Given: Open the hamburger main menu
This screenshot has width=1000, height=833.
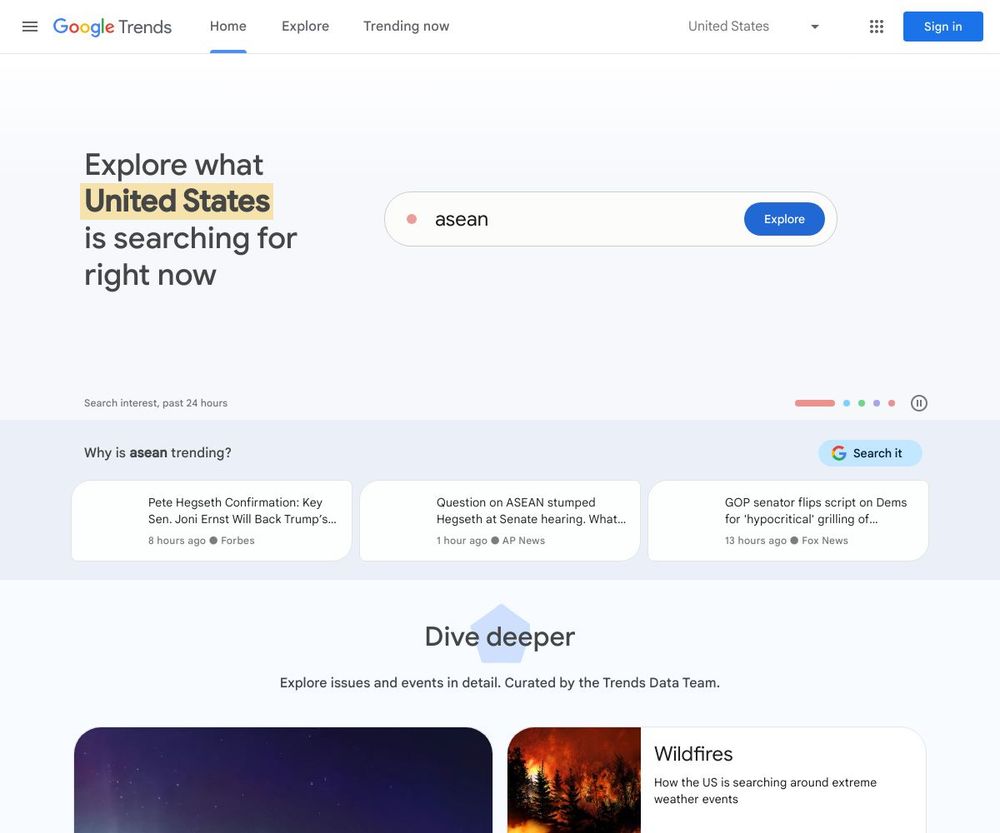Looking at the screenshot, I should pos(30,26).
